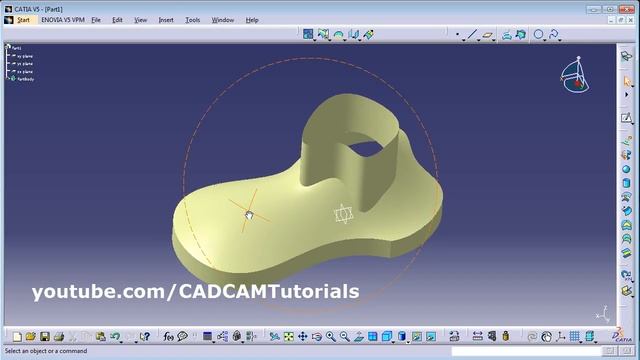Open the shading render style dropdown arrow
Image resolution: width=640 pixels, height=360 pixels.
(408, 342)
